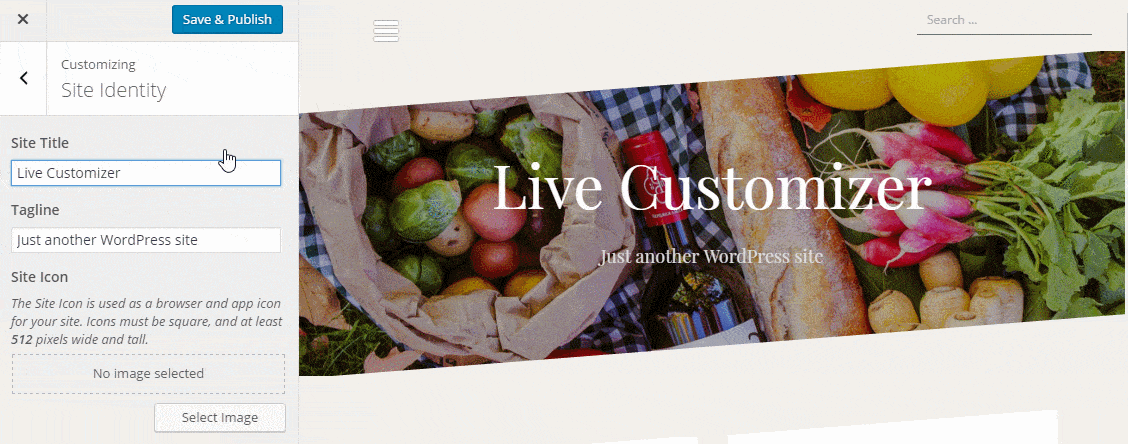
Task: Open the hamburger menu in site preview
Action: (x=386, y=31)
